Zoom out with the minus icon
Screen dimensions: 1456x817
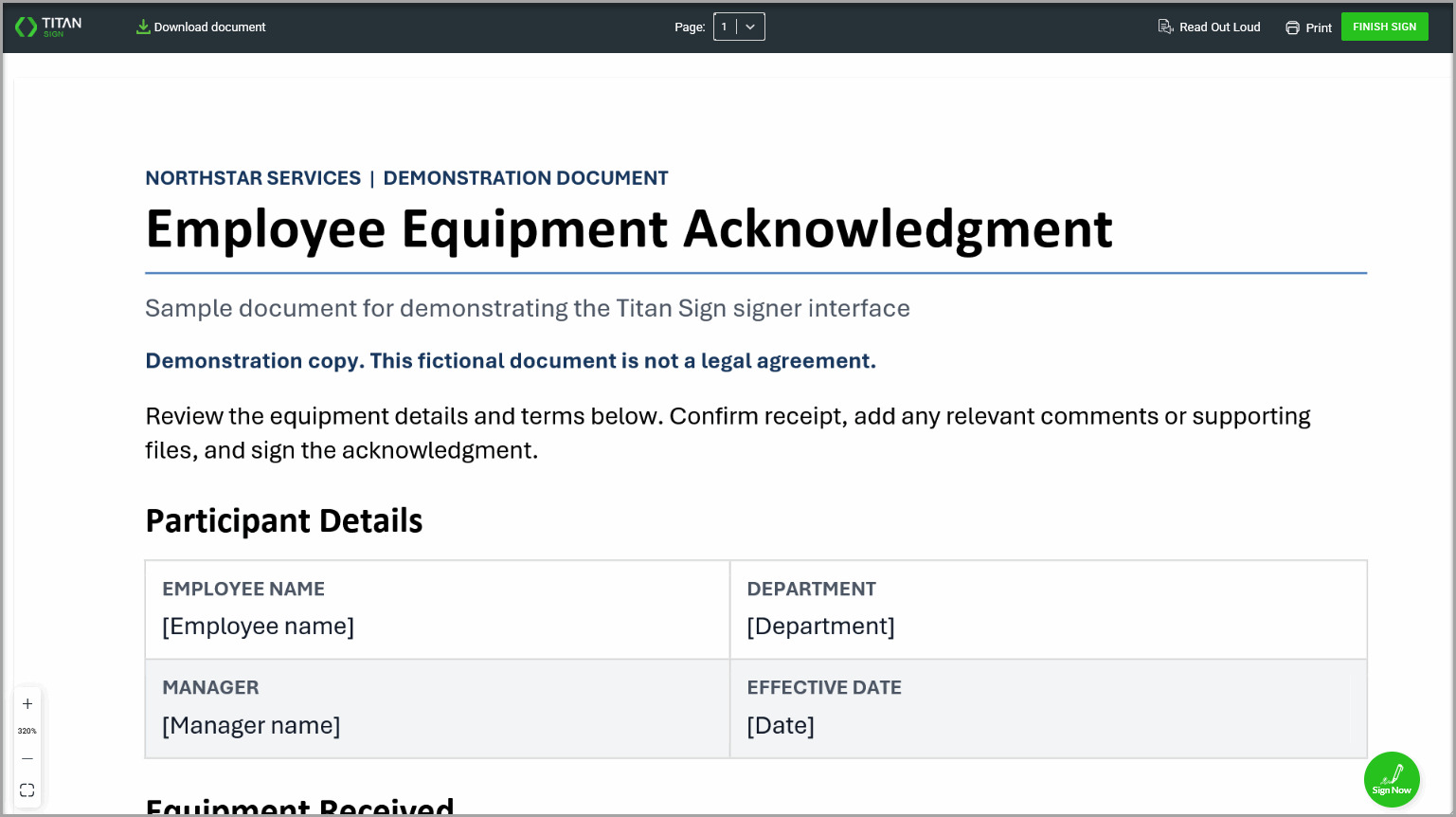[27, 758]
